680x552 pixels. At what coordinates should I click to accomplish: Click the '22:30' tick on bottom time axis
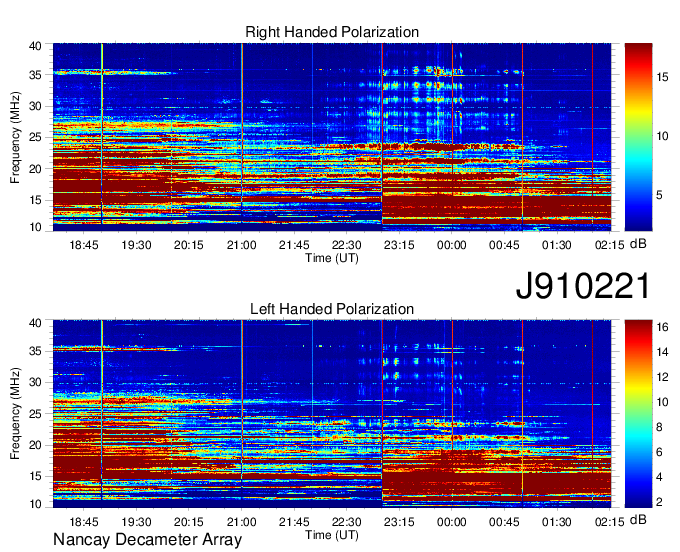pyautogui.click(x=347, y=523)
